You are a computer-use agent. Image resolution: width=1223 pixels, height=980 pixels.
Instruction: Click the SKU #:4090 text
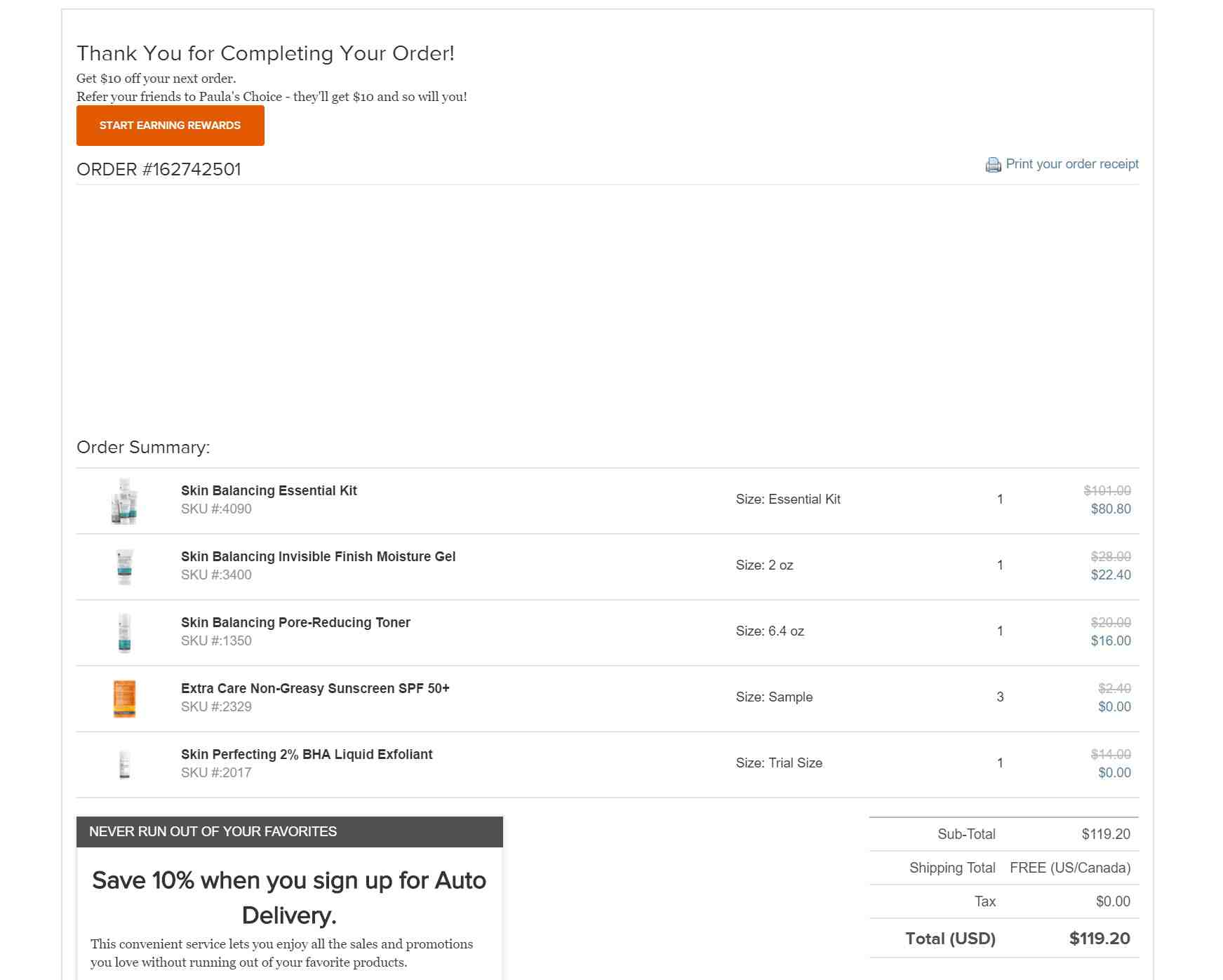pyautogui.click(x=216, y=509)
